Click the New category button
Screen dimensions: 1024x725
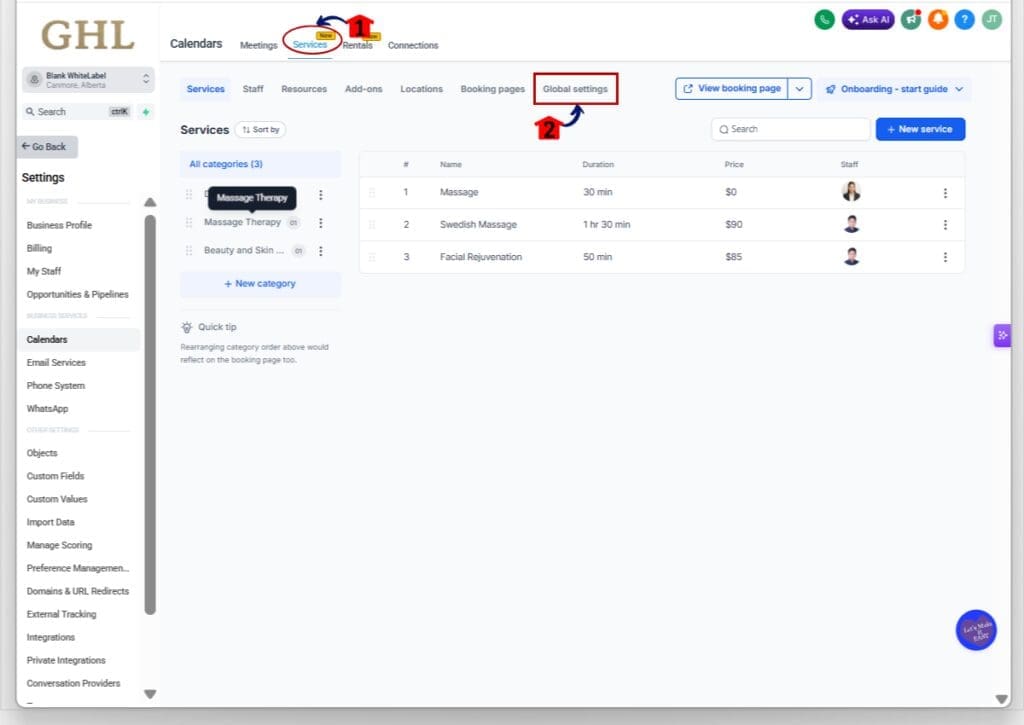[260, 283]
